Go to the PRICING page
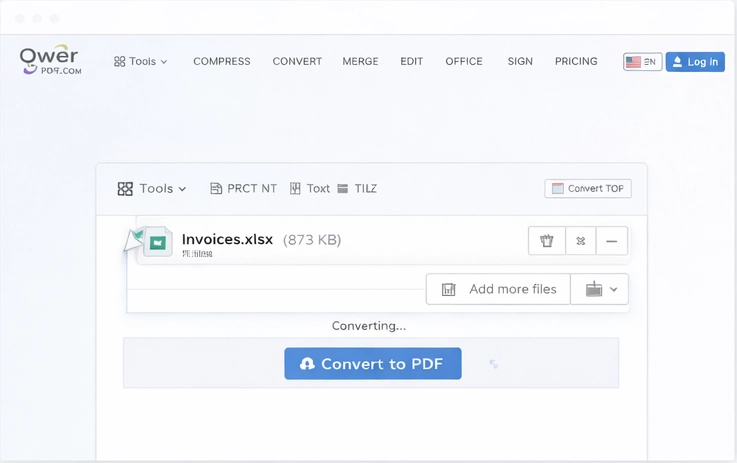 (576, 62)
